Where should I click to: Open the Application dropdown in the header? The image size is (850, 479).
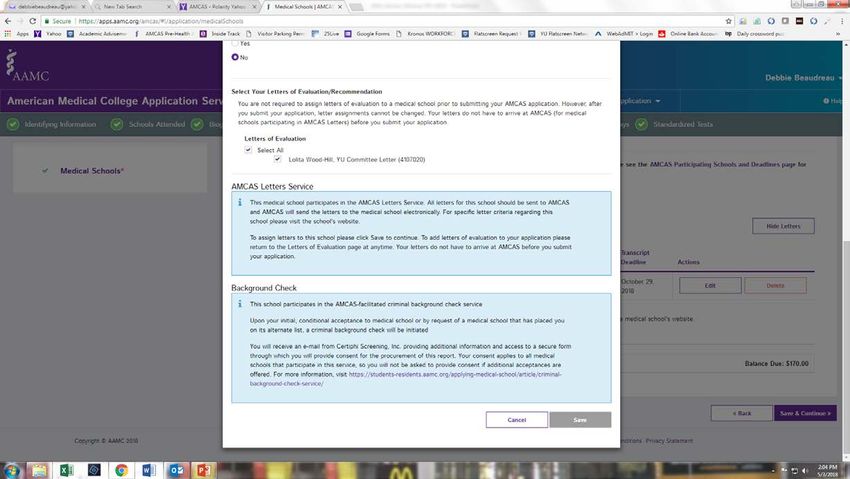point(641,101)
